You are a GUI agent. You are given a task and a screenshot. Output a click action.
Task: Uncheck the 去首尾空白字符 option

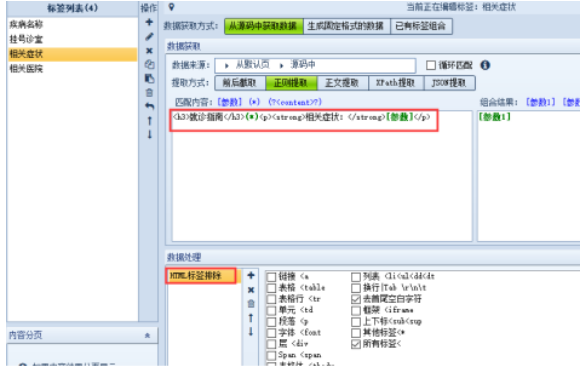coord(356,299)
